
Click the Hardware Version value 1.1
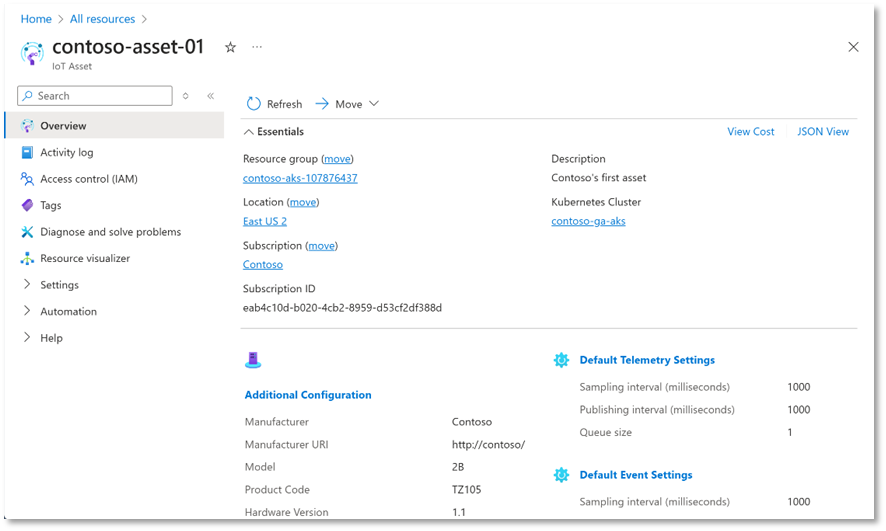pos(458,512)
